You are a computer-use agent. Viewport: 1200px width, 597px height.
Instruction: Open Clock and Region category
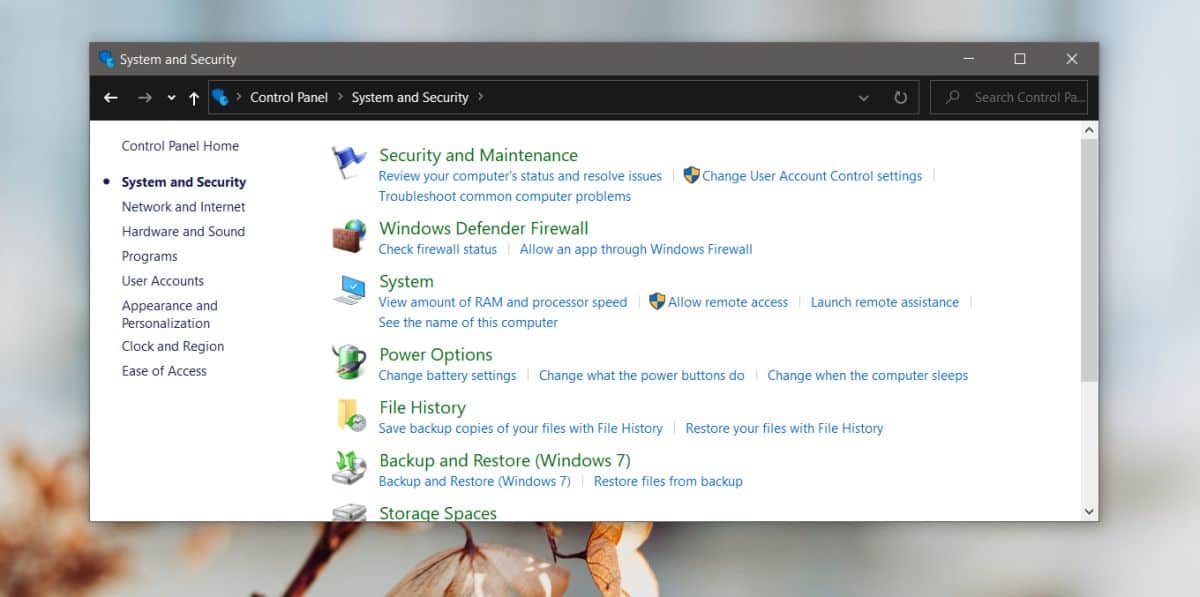(x=172, y=346)
